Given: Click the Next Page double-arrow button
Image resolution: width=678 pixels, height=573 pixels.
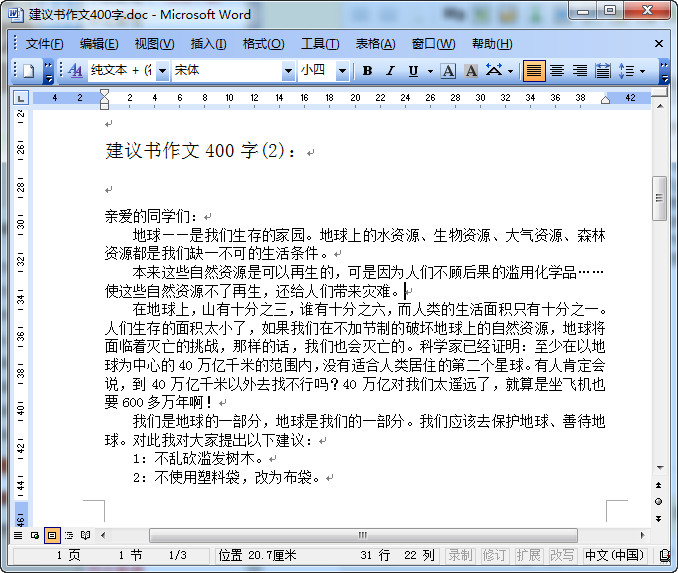Looking at the screenshot, I should click(x=659, y=519).
